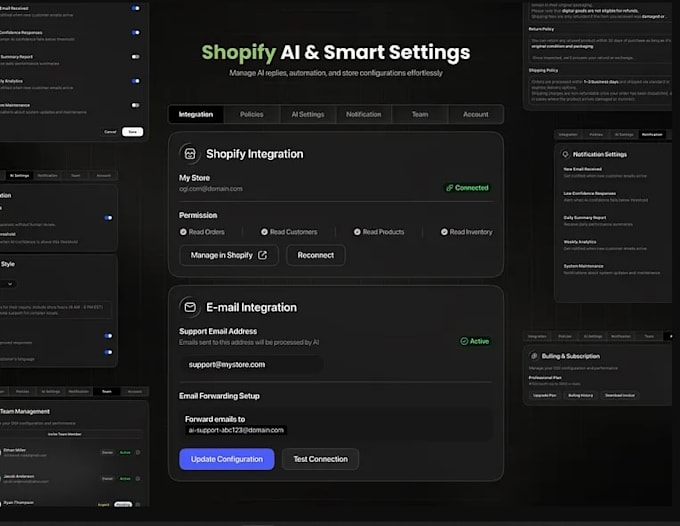Viewport: 680px width, 526px height.
Task: Click New Email Received row on the right
Action: (x=605, y=172)
